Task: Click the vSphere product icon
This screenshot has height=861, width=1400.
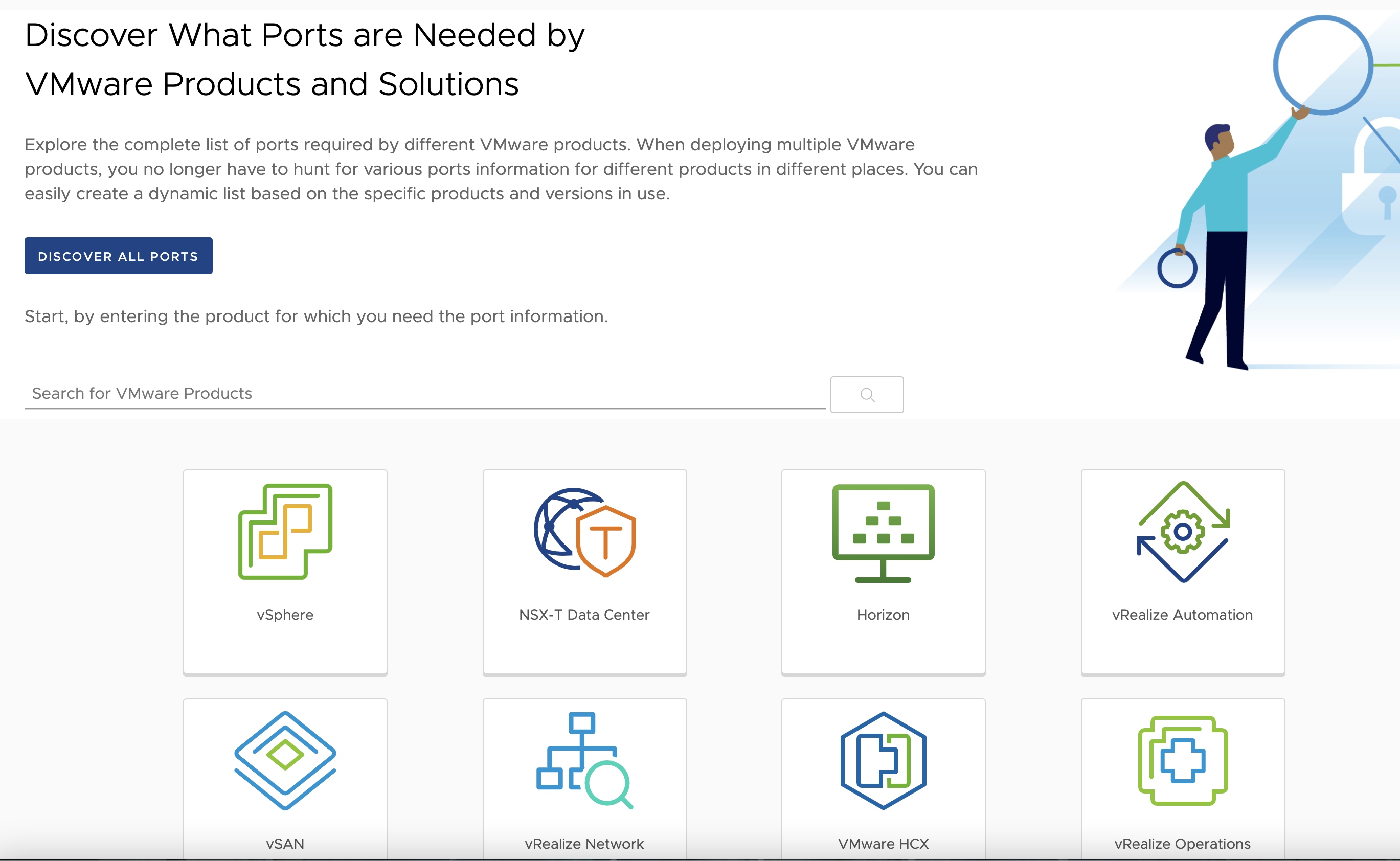Action: click(285, 532)
